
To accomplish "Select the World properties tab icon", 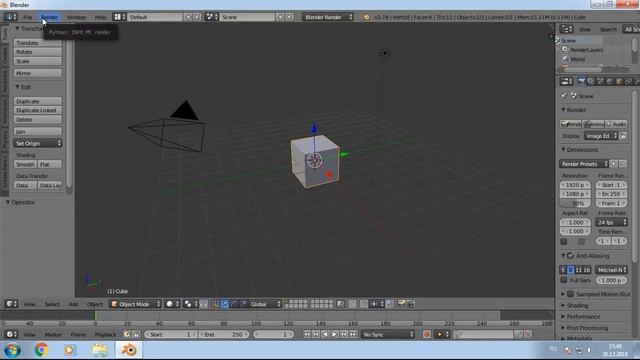I will pos(610,82).
